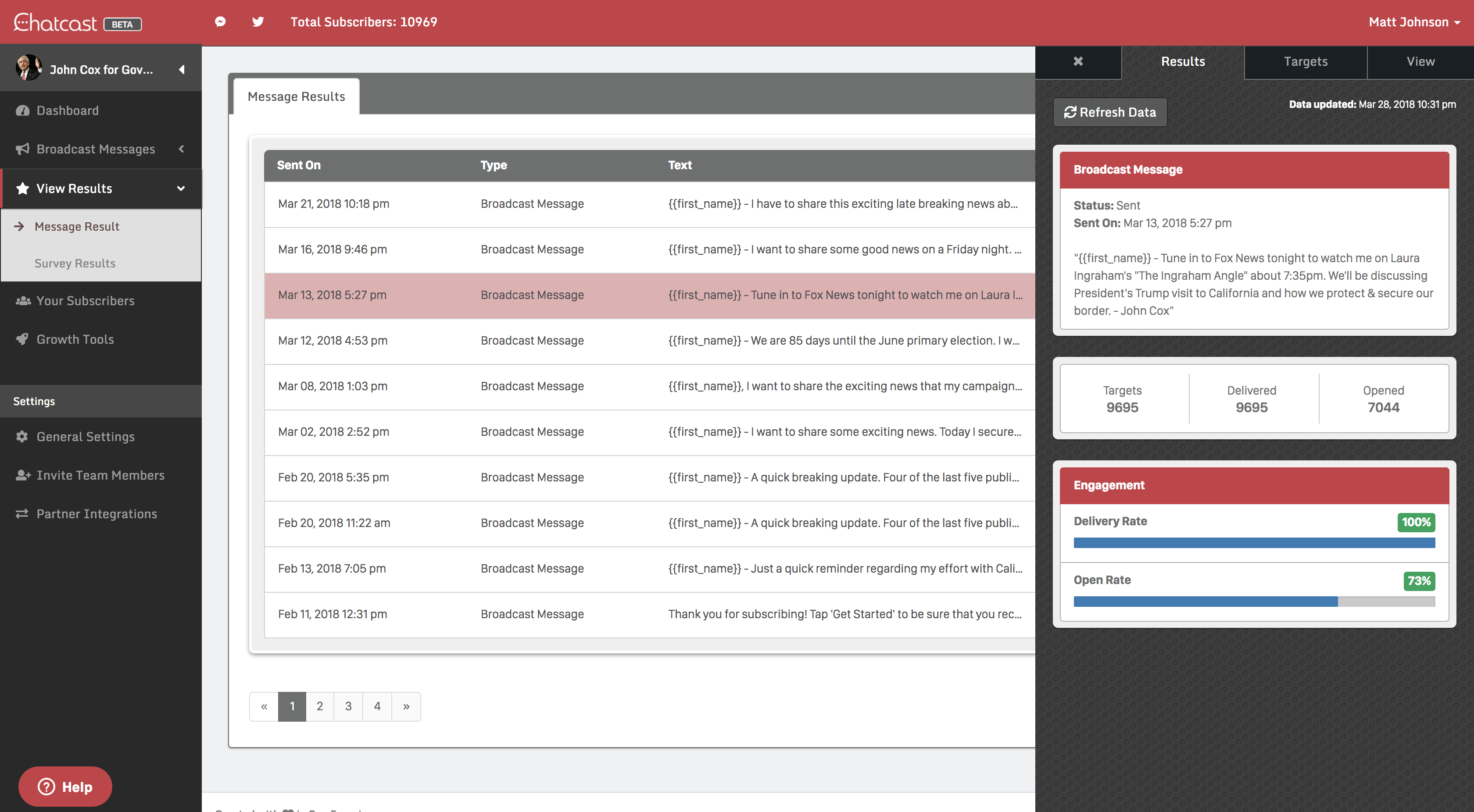Click the Broadcast Messages megaphone icon

pos(22,149)
